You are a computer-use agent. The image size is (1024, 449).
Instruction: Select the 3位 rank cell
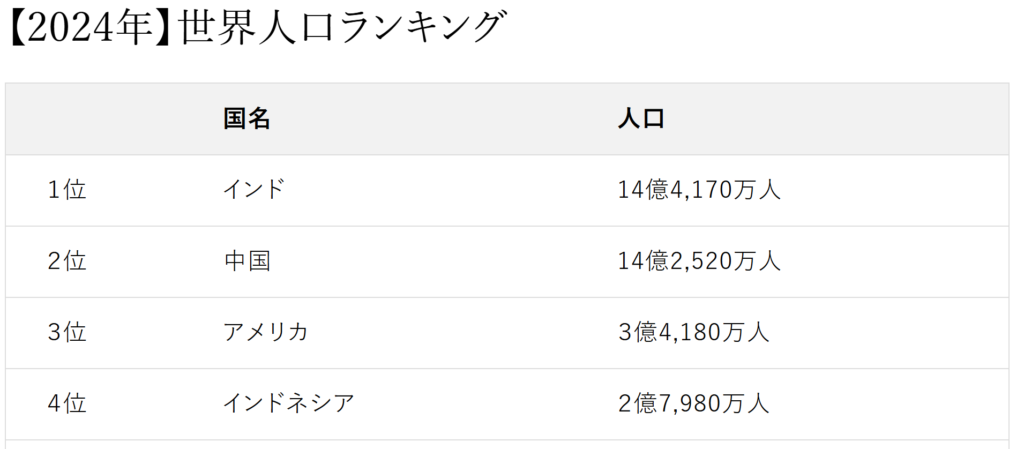(x=67, y=333)
